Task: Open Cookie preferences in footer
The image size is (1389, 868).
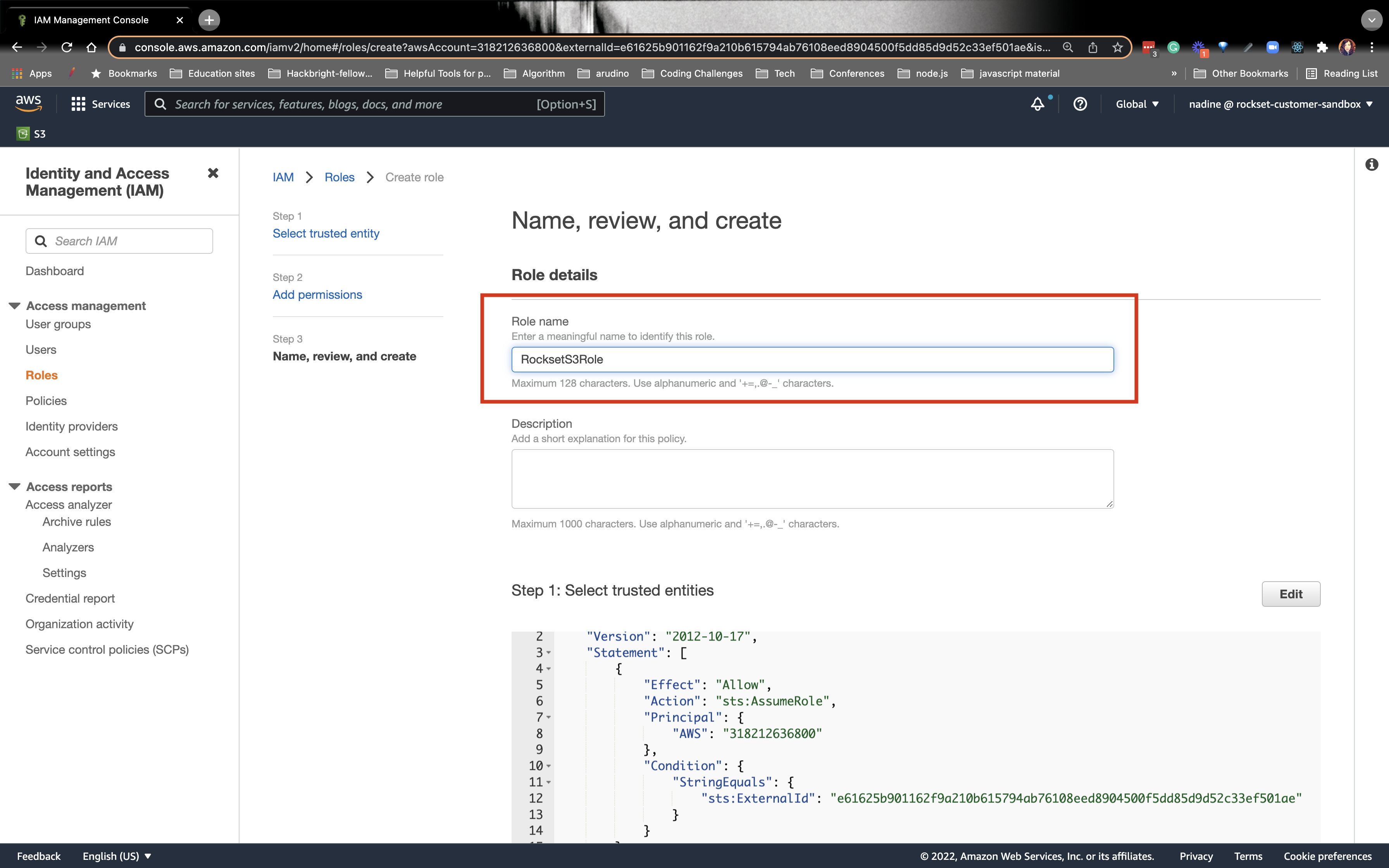Action: [1327, 856]
